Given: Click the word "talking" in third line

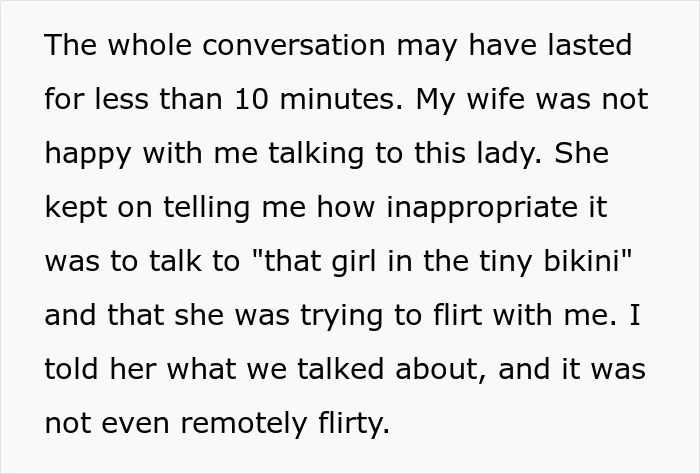Looking at the screenshot, I should [316, 155].
